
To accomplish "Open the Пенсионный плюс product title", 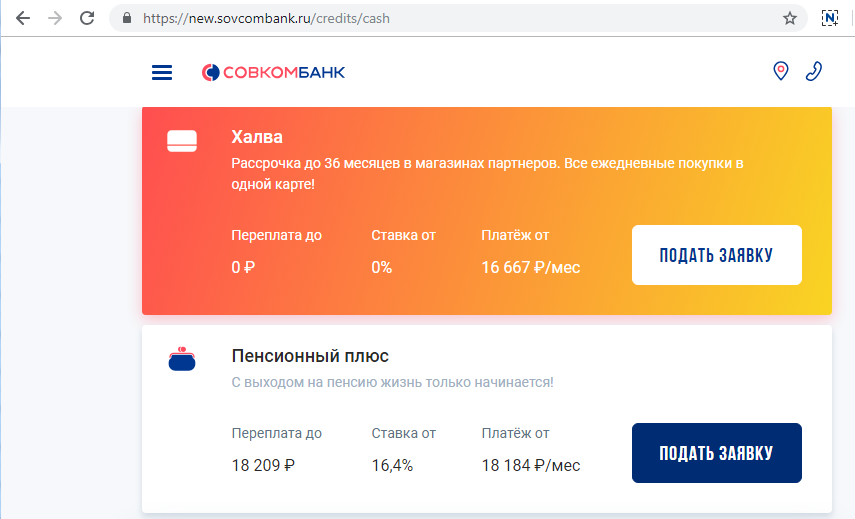I will pos(310,356).
